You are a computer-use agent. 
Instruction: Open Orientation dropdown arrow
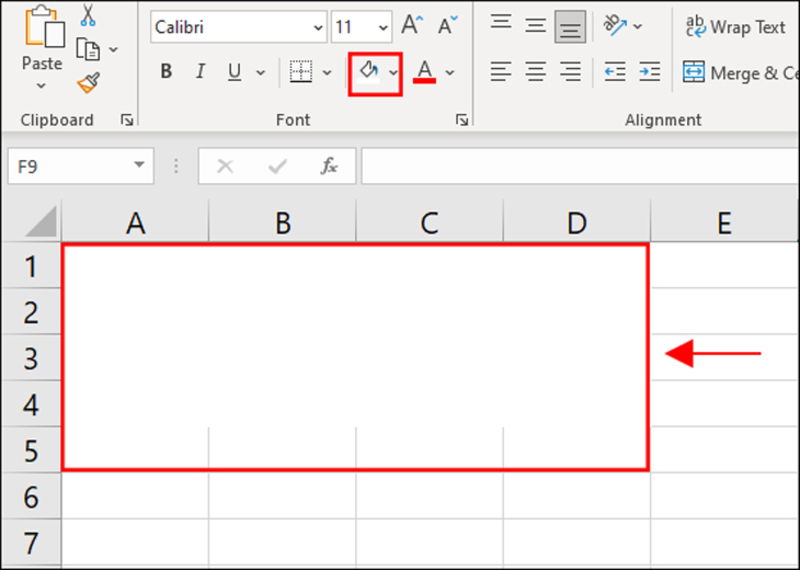pyautogui.click(x=638, y=26)
